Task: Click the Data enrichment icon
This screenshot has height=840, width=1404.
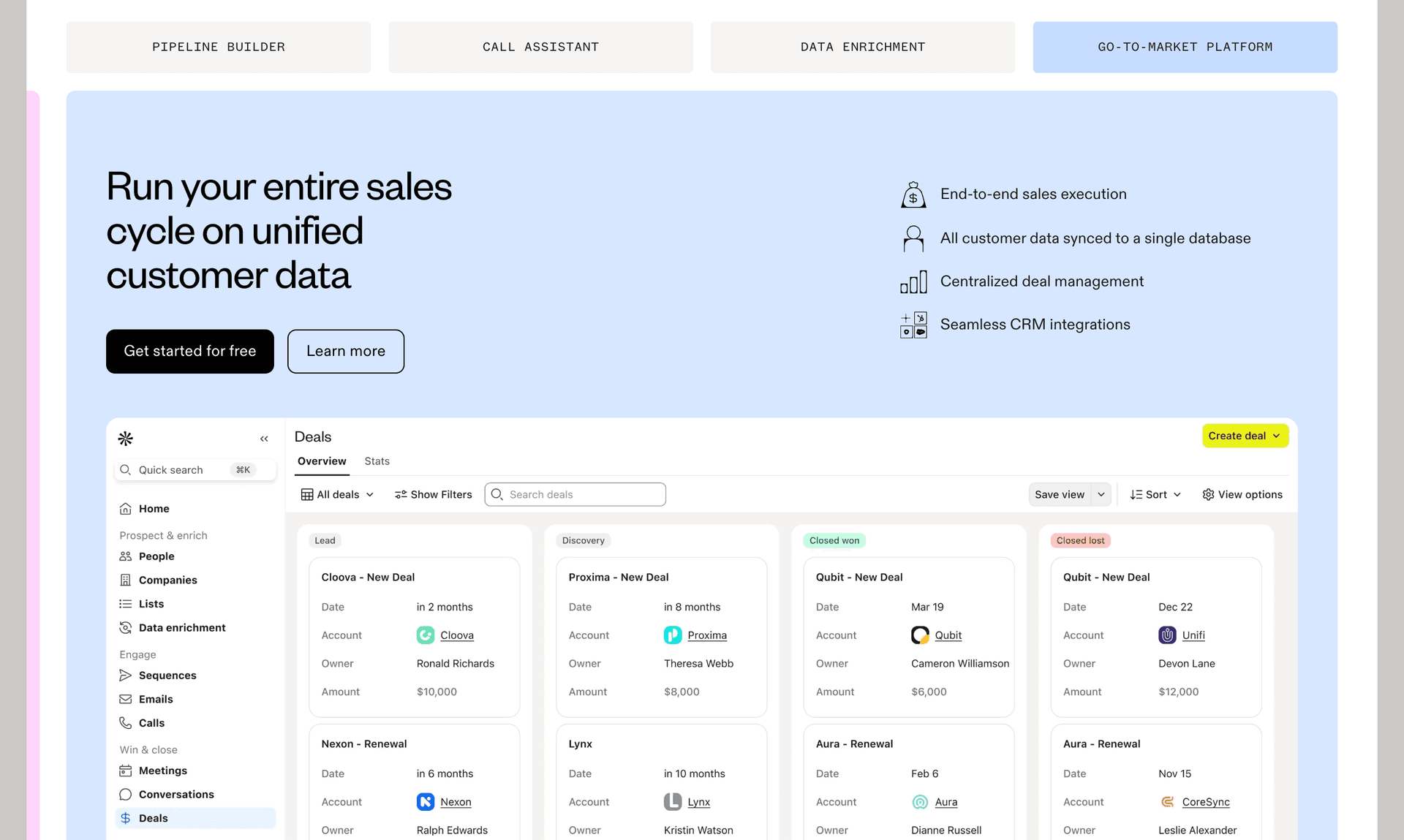Action: click(x=126, y=628)
